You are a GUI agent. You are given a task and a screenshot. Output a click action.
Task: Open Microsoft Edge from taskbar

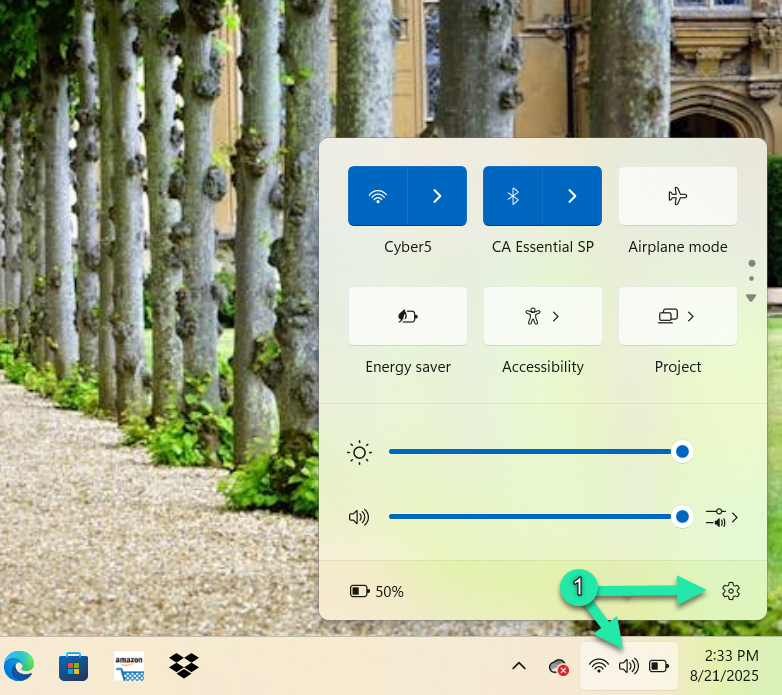click(19, 666)
